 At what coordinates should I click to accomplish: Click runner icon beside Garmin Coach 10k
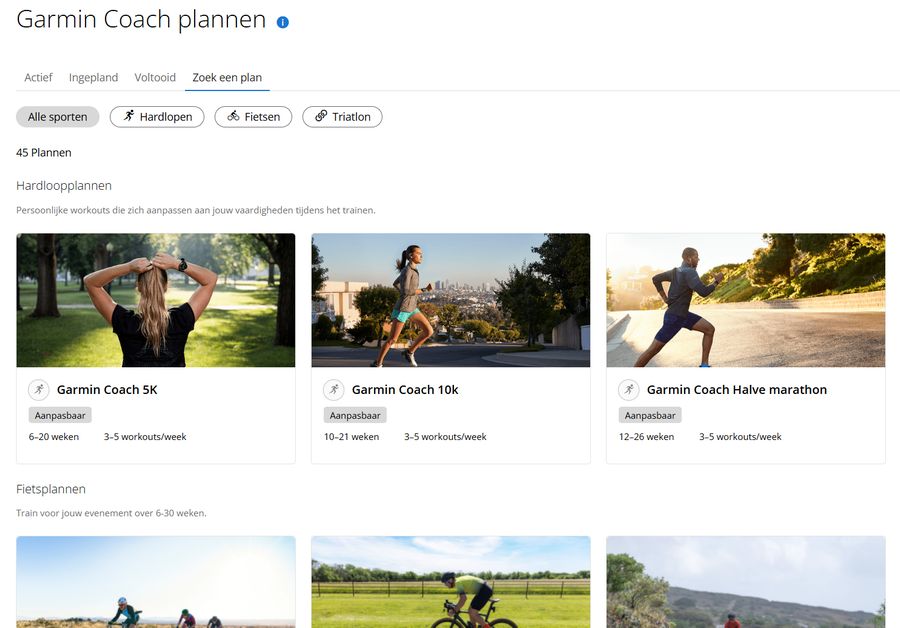coord(333,390)
